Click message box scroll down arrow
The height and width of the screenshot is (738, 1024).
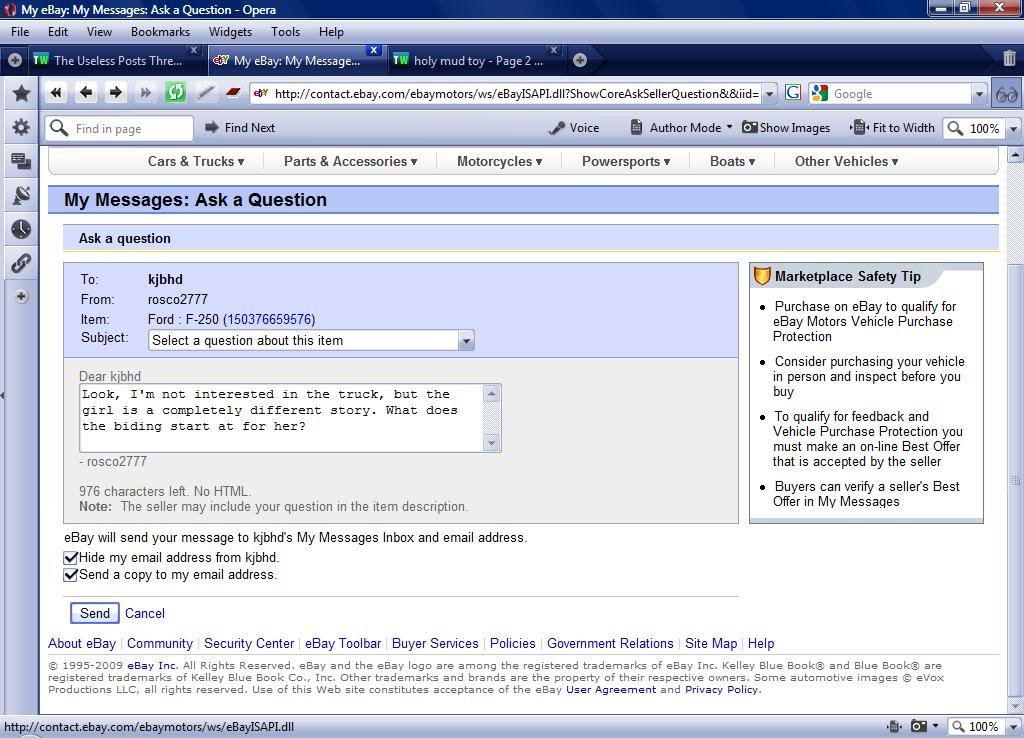tap(492, 443)
